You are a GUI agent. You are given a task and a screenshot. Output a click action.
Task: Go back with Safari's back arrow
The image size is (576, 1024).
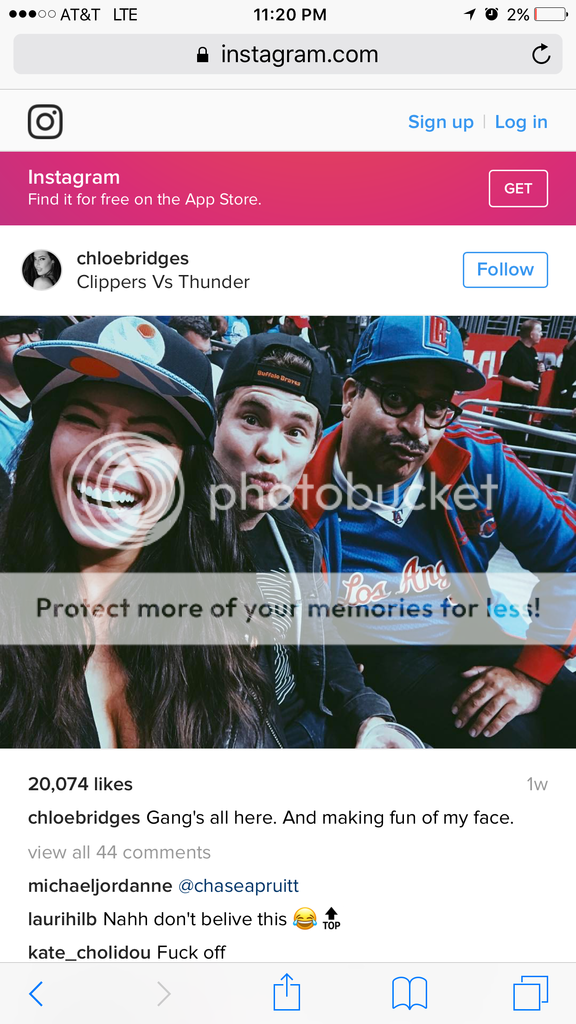(36, 993)
